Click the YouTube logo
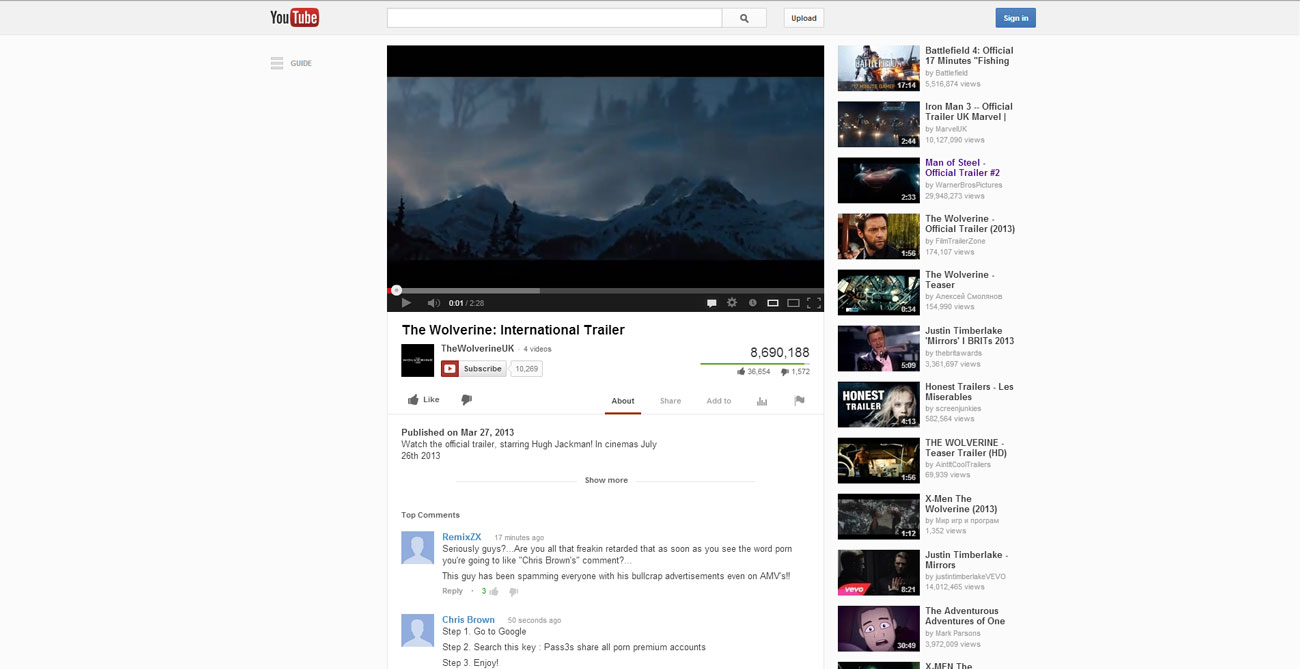 294,18
